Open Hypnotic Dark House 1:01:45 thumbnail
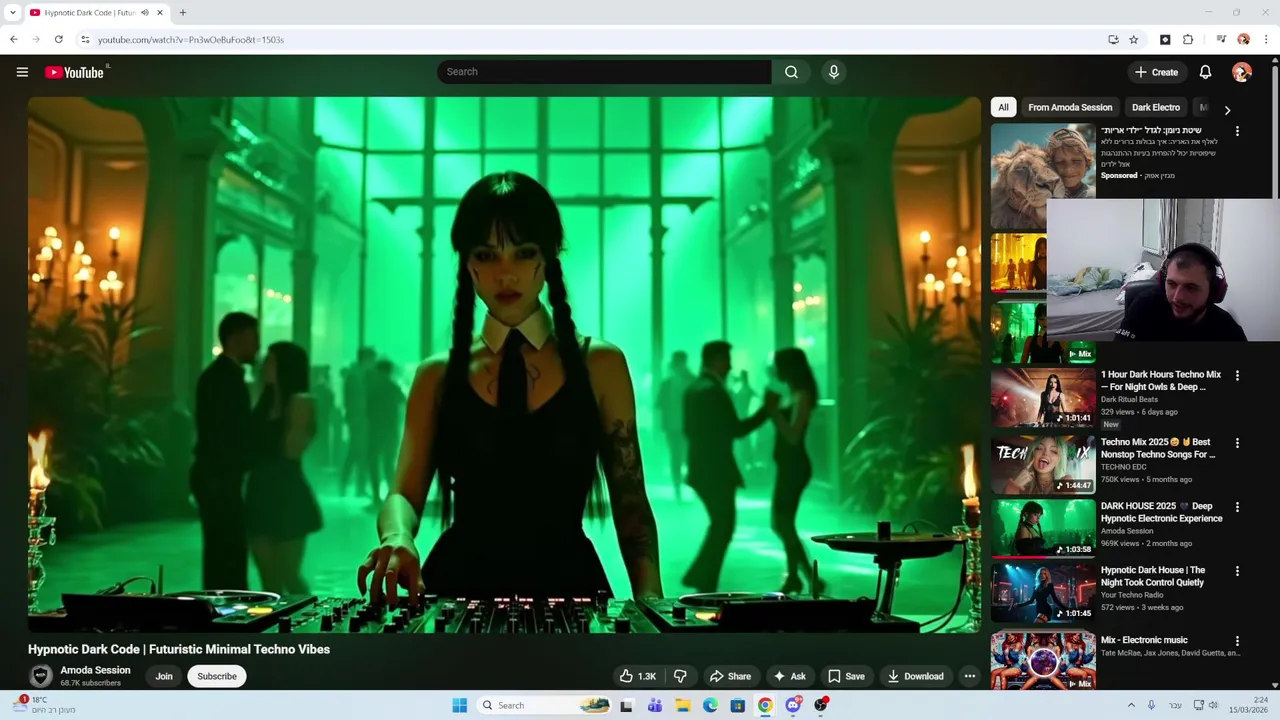 [1043, 592]
